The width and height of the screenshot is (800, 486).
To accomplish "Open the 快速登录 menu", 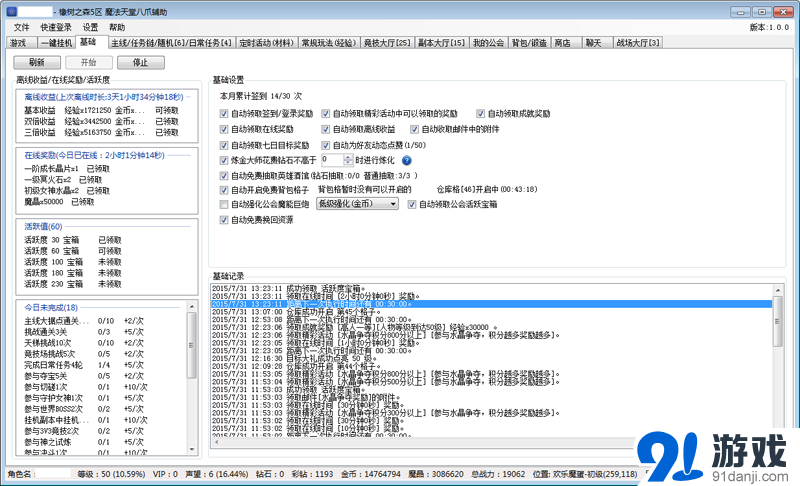I will 56,28.
